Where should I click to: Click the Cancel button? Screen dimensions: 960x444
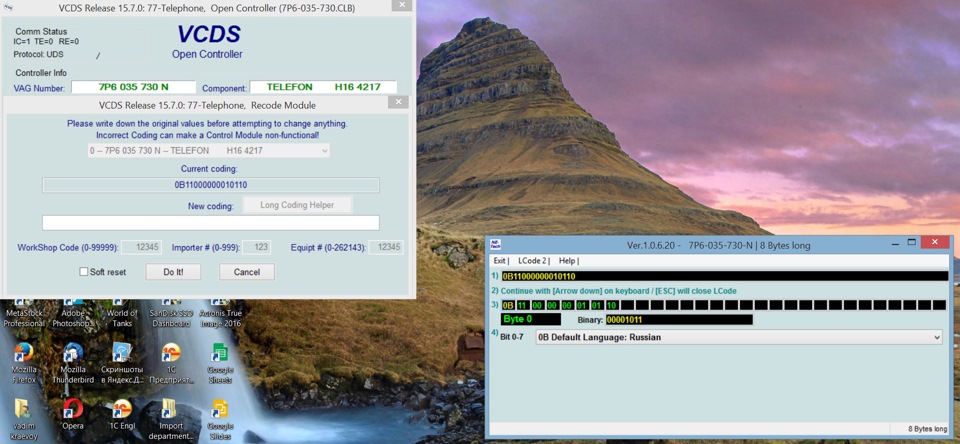coord(247,272)
